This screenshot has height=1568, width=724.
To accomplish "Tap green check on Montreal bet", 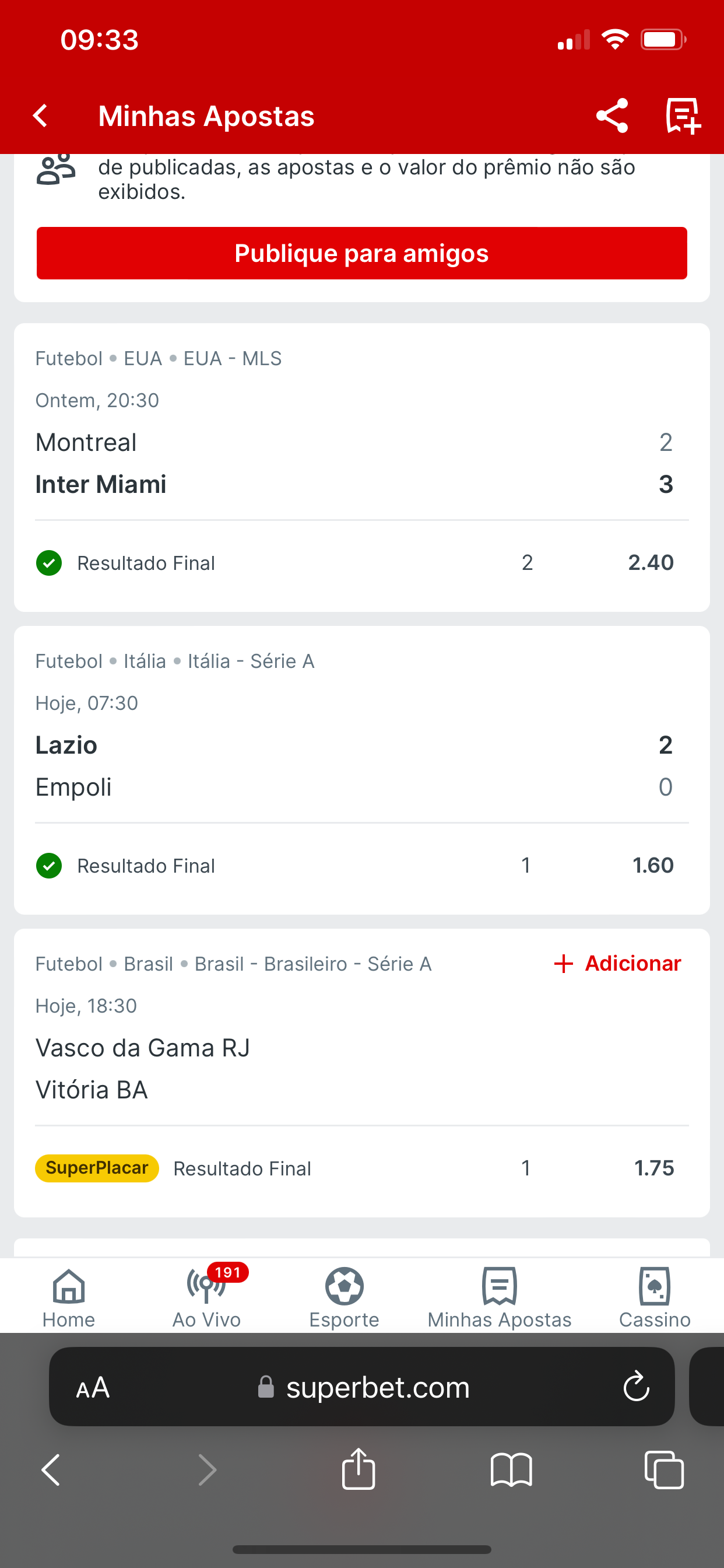I will point(50,563).
